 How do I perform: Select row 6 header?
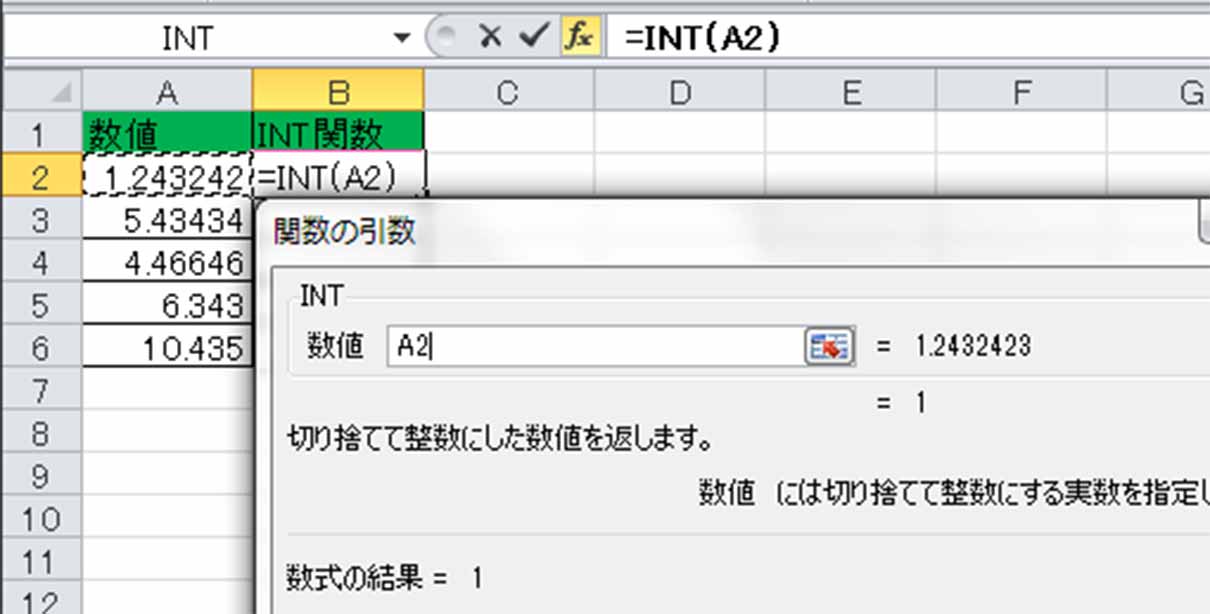41,347
